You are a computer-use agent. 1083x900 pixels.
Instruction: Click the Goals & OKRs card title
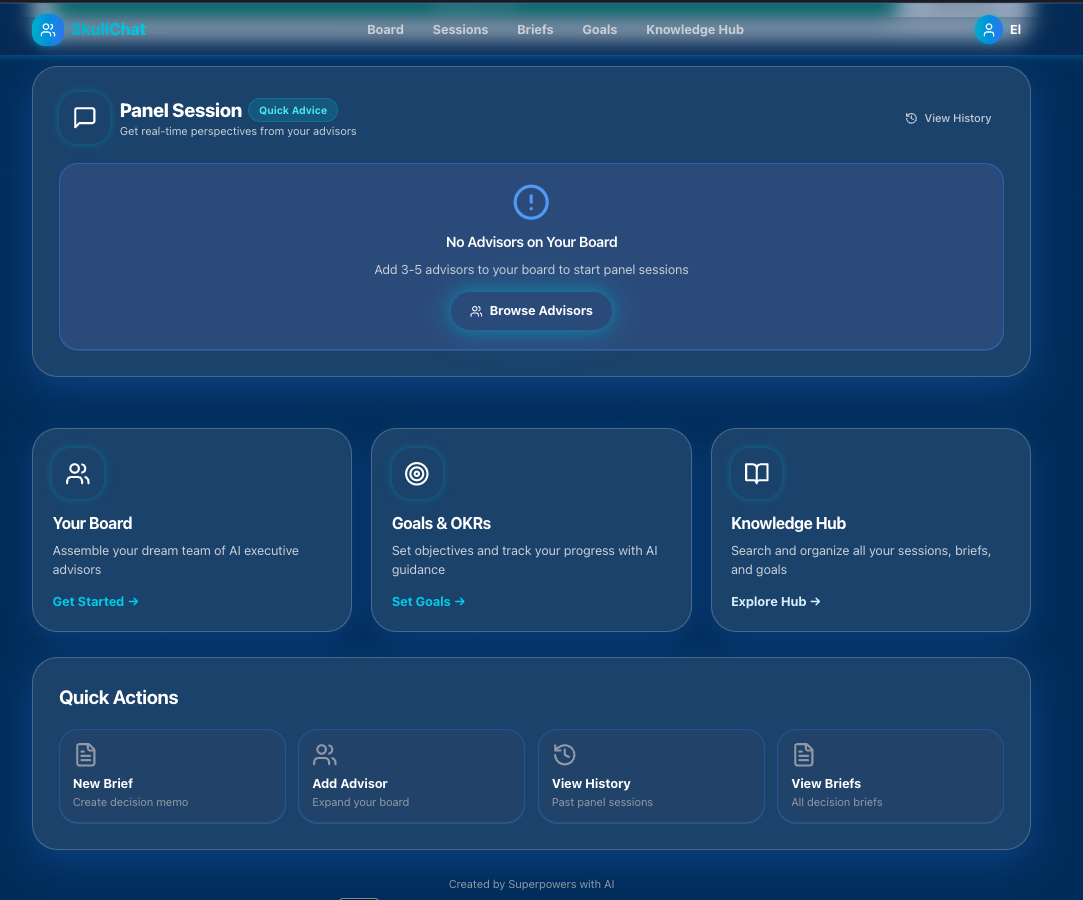point(441,524)
